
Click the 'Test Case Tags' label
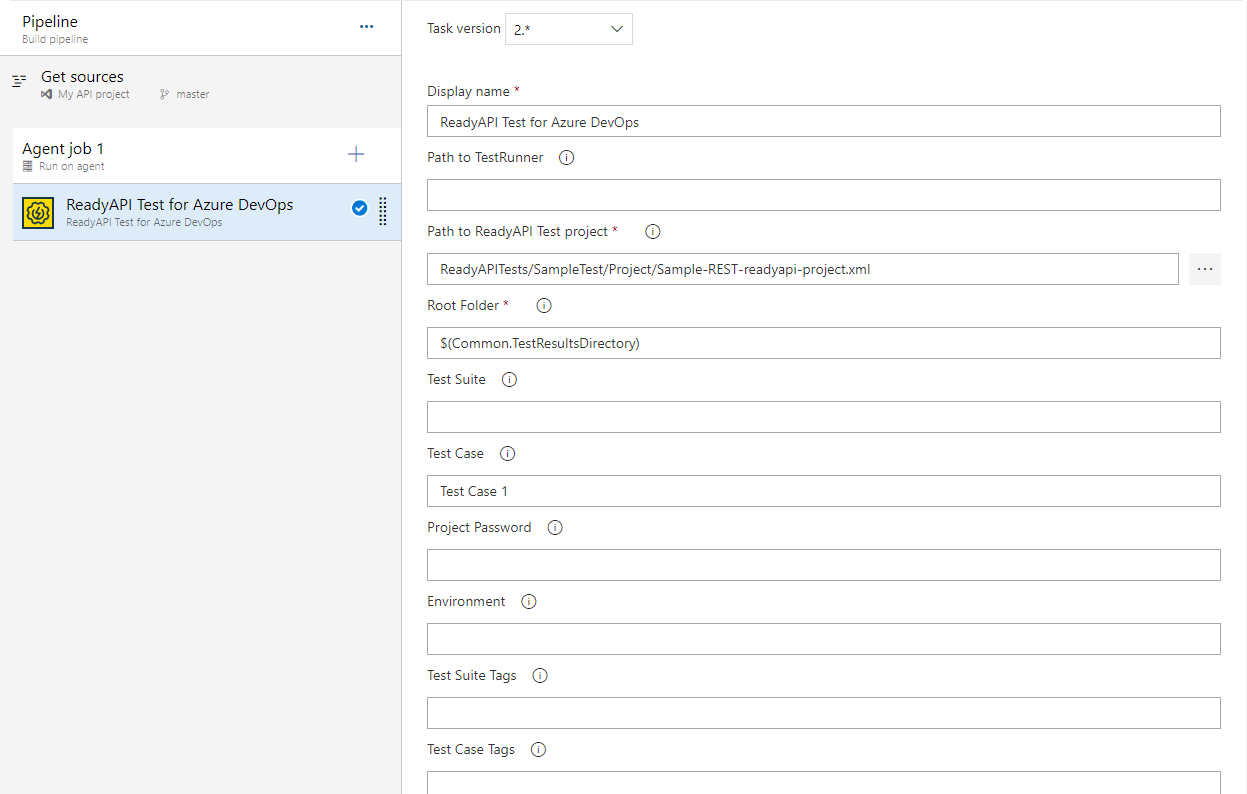pos(471,749)
